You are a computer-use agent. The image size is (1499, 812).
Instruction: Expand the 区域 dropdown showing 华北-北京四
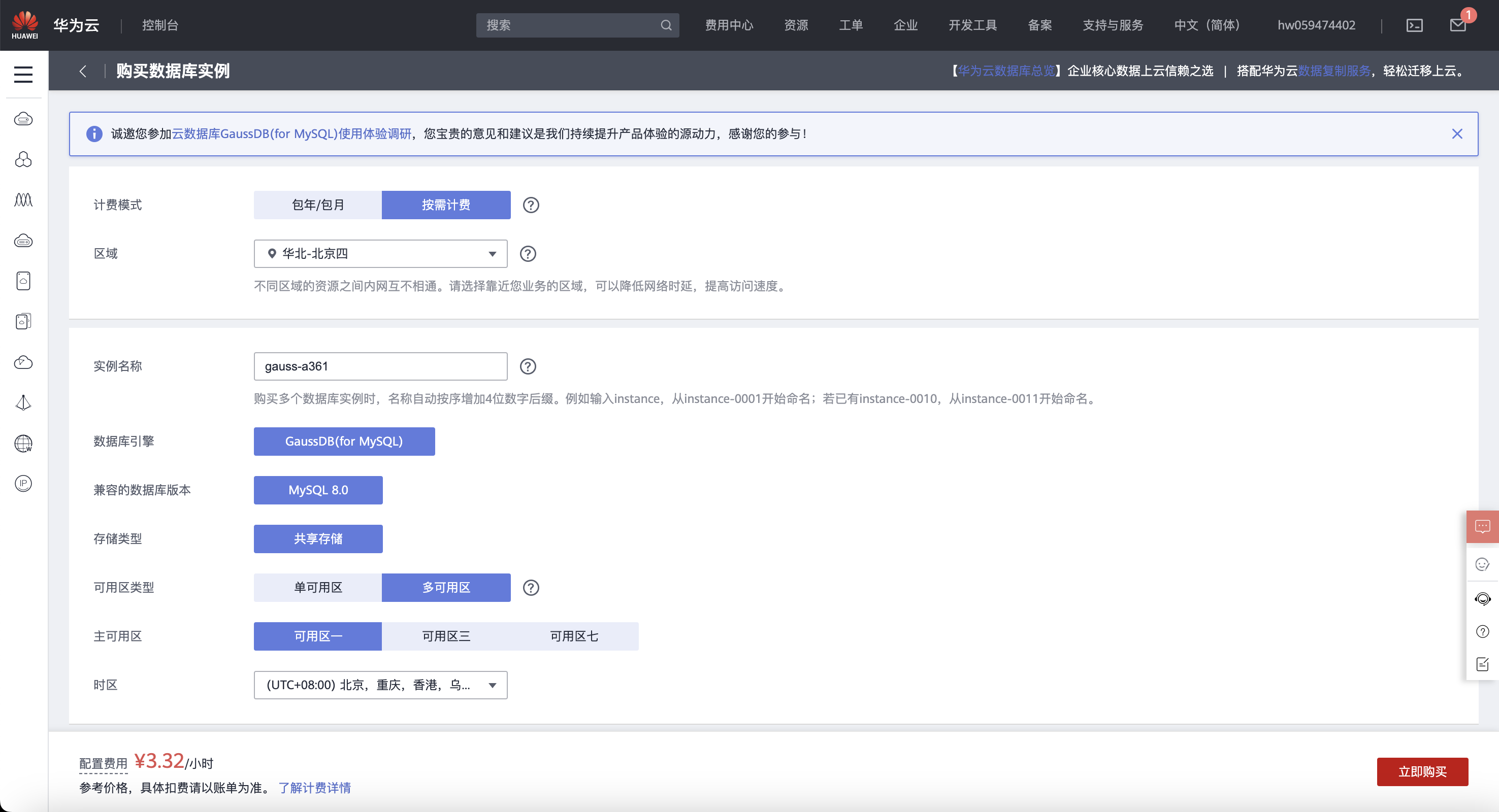point(380,254)
